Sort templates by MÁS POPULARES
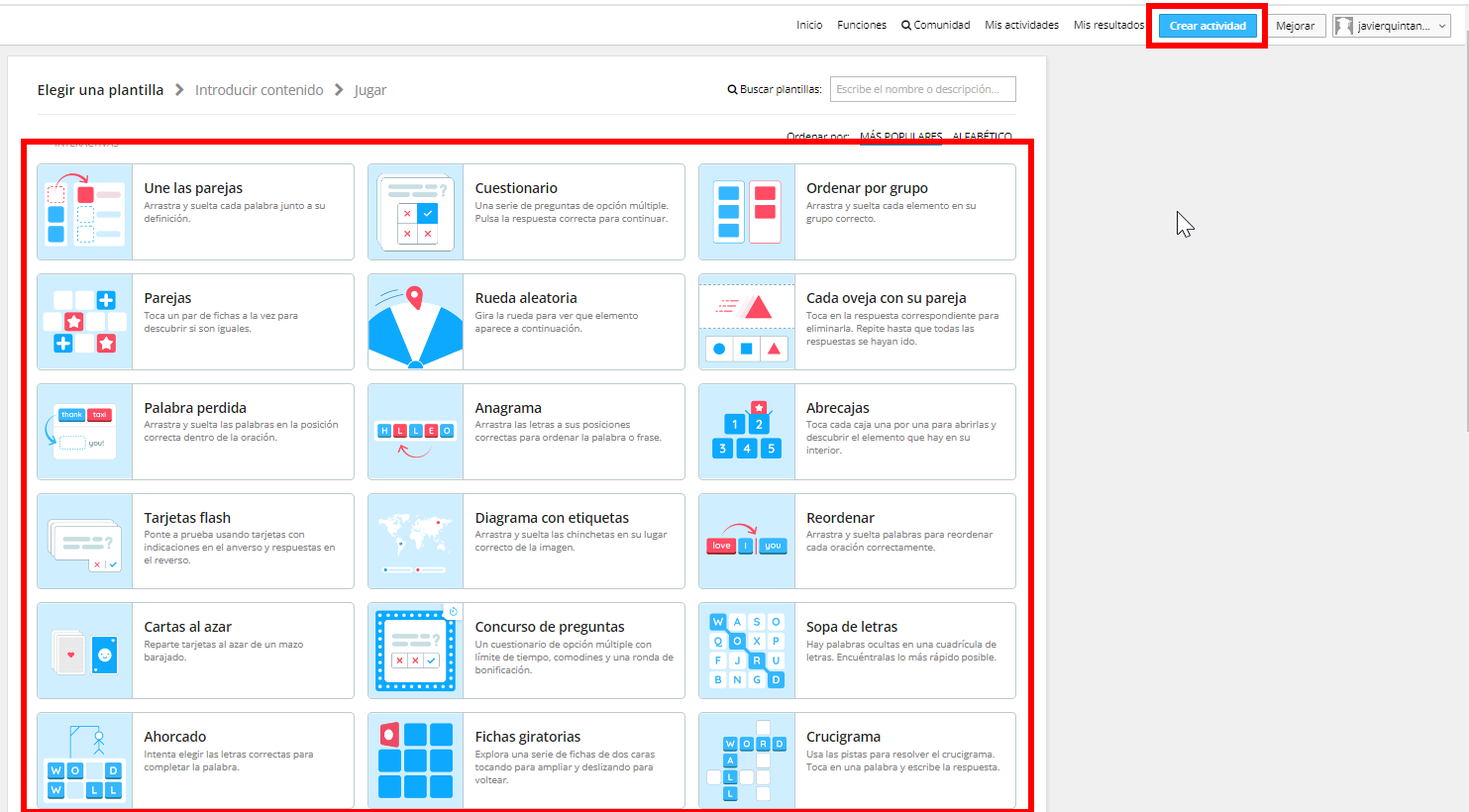 901,137
